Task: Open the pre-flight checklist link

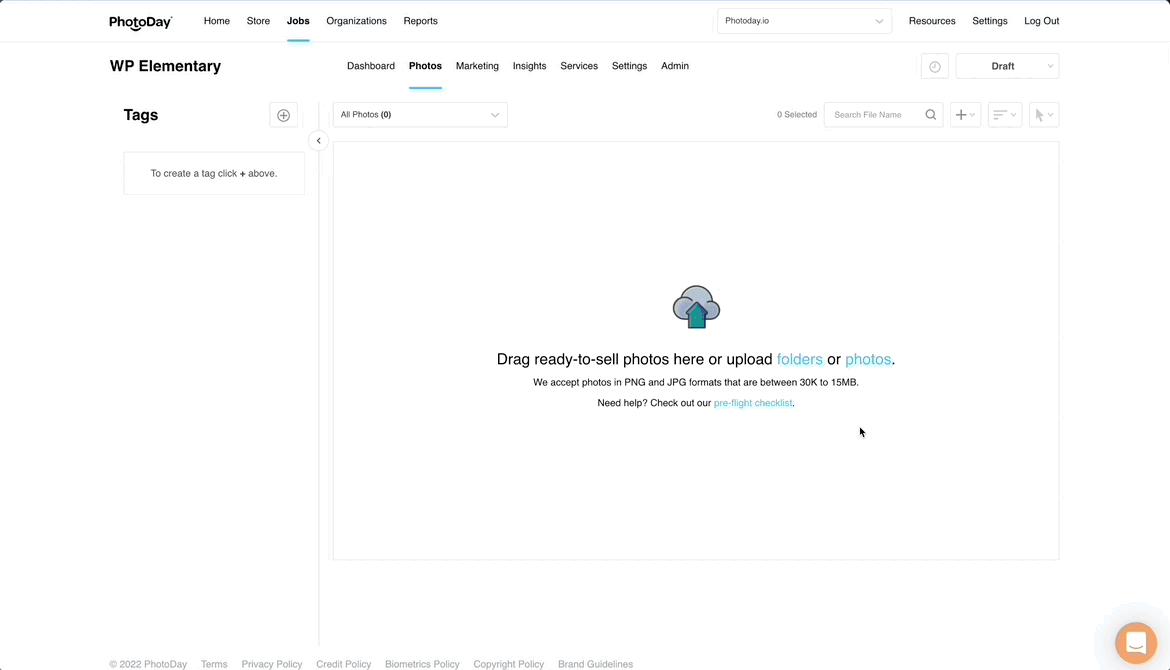Action: (x=752, y=403)
